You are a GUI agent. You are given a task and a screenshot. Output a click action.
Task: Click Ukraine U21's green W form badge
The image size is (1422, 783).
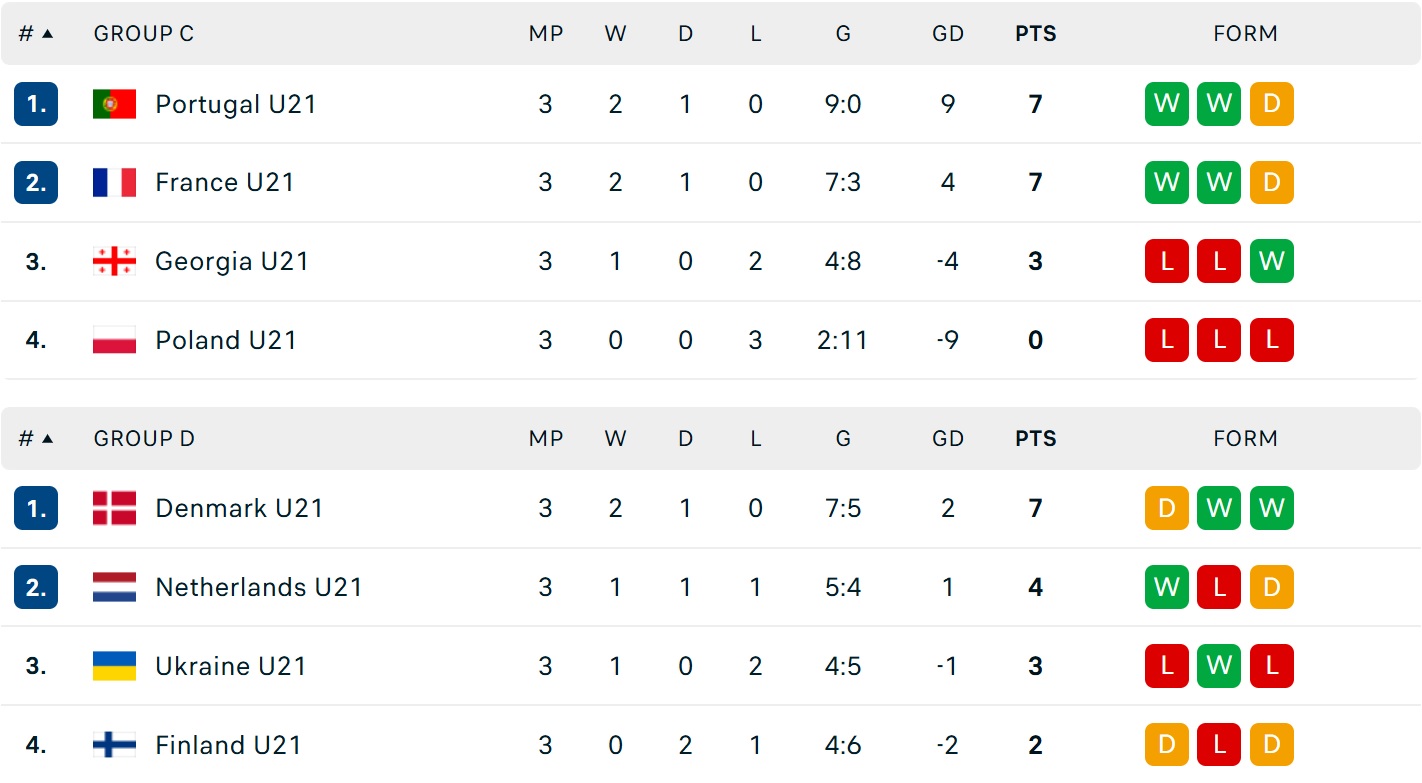click(1219, 667)
